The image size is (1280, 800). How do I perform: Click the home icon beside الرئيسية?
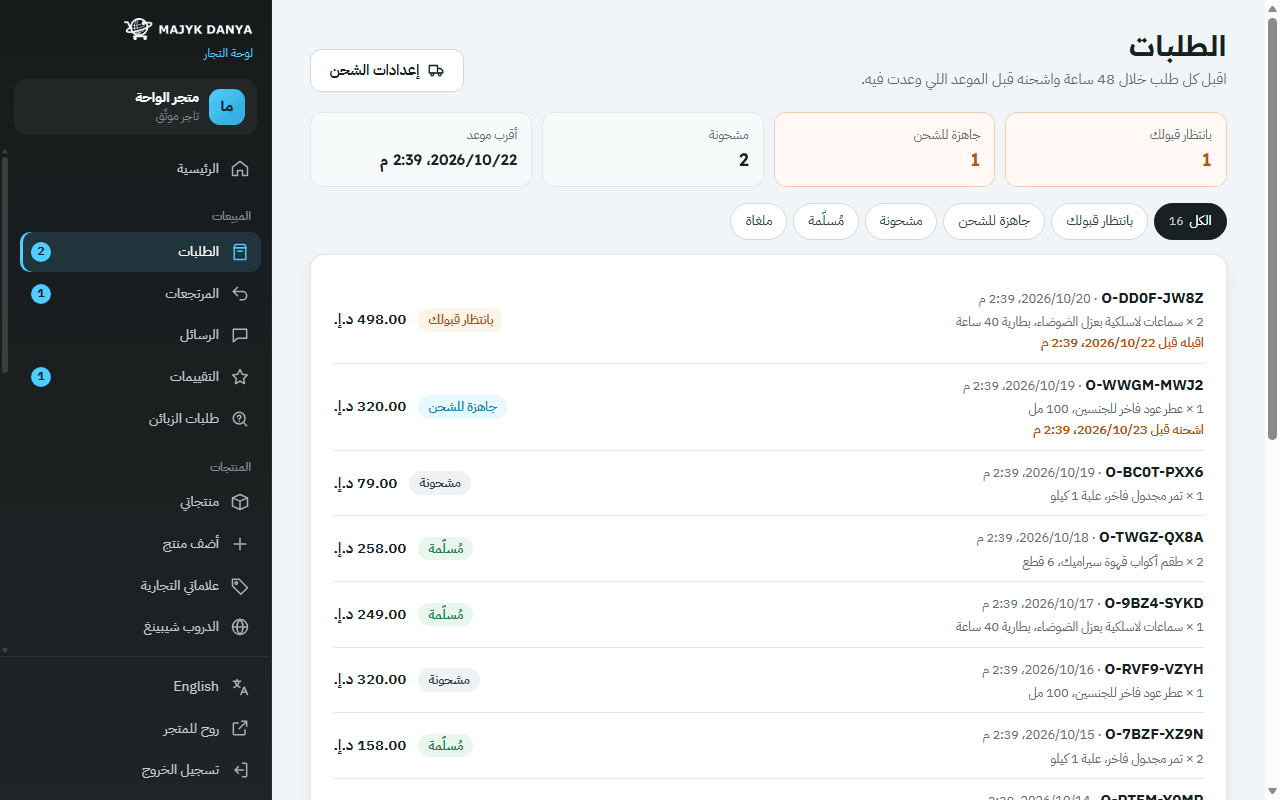pyautogui.click(x=240, y=169)
